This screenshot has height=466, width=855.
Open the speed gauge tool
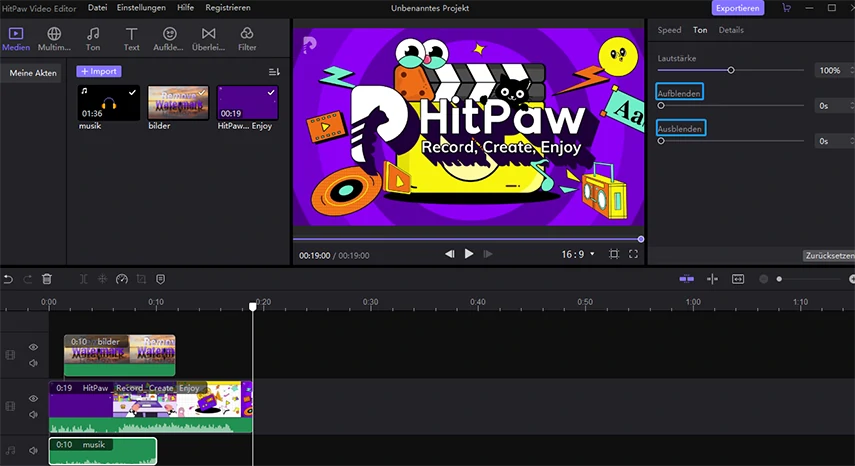(122, 279)
